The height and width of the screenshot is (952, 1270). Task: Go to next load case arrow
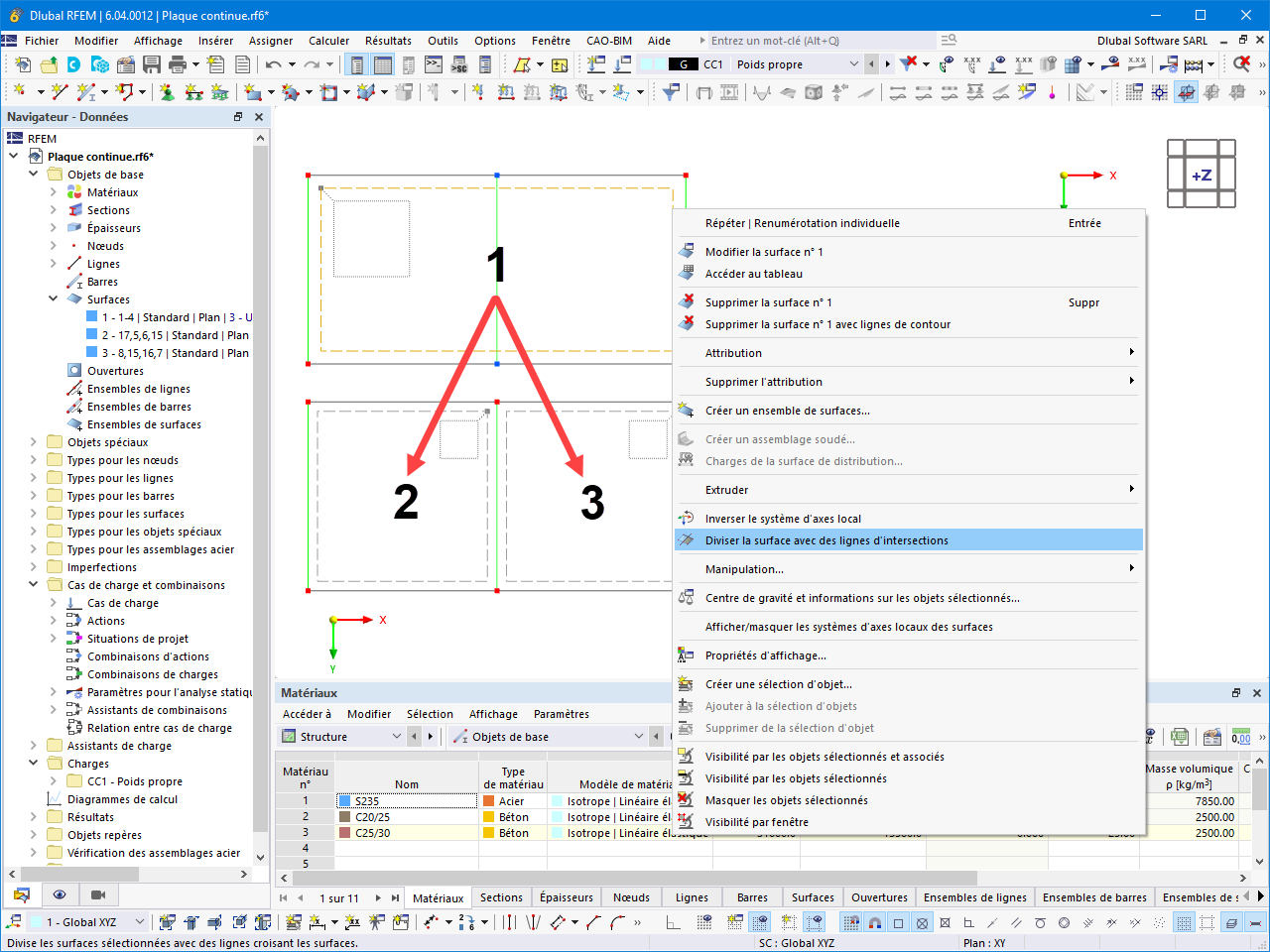pyautogui.click(x=887, y=64)
